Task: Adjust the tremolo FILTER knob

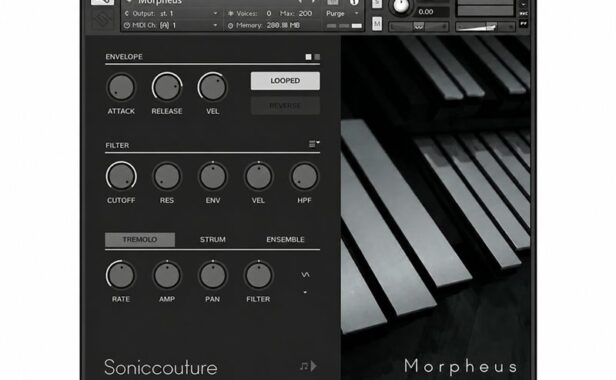Action: (258, 275)
